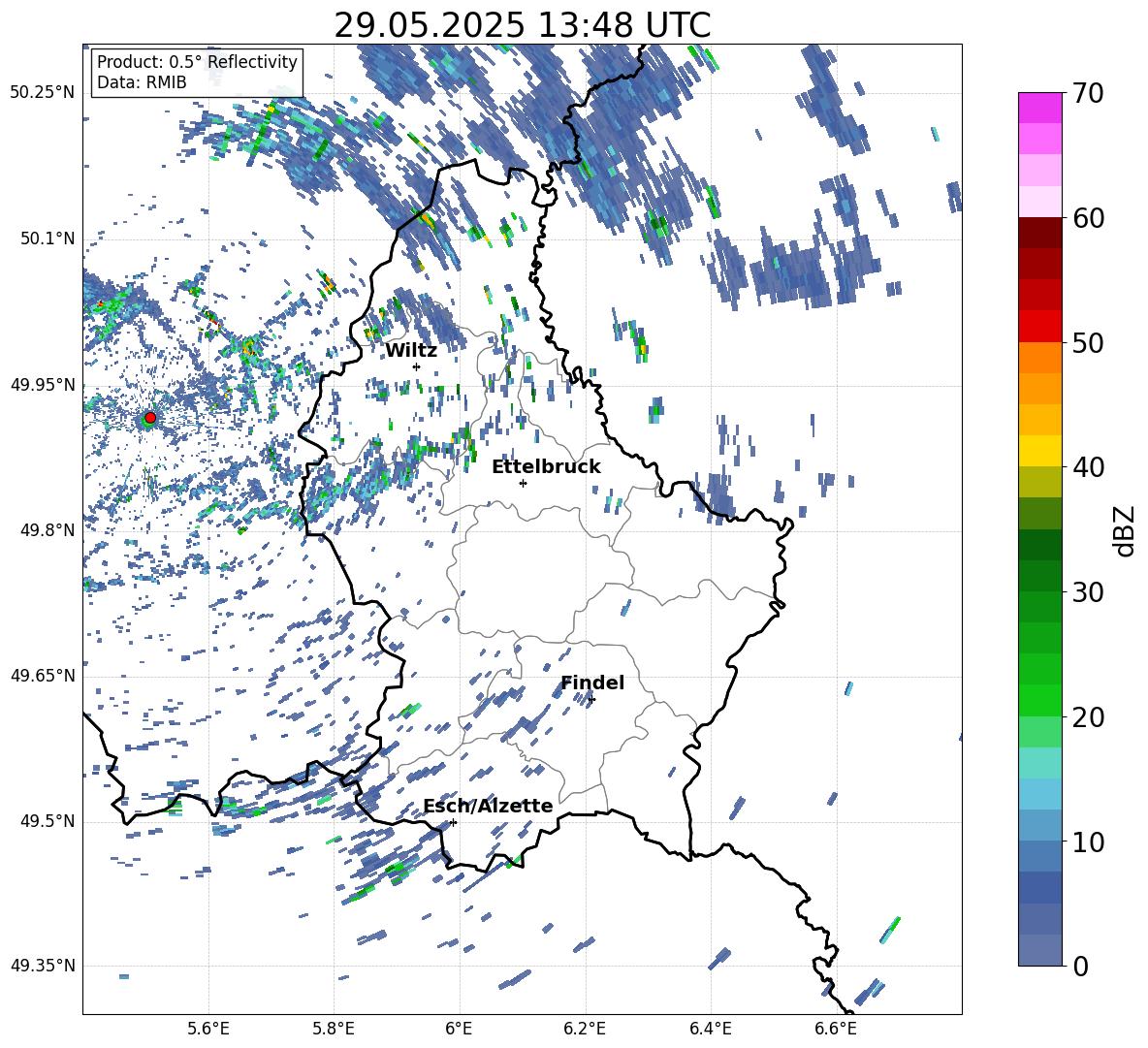Click the 49.5°N latitude label

coord(48,820)
